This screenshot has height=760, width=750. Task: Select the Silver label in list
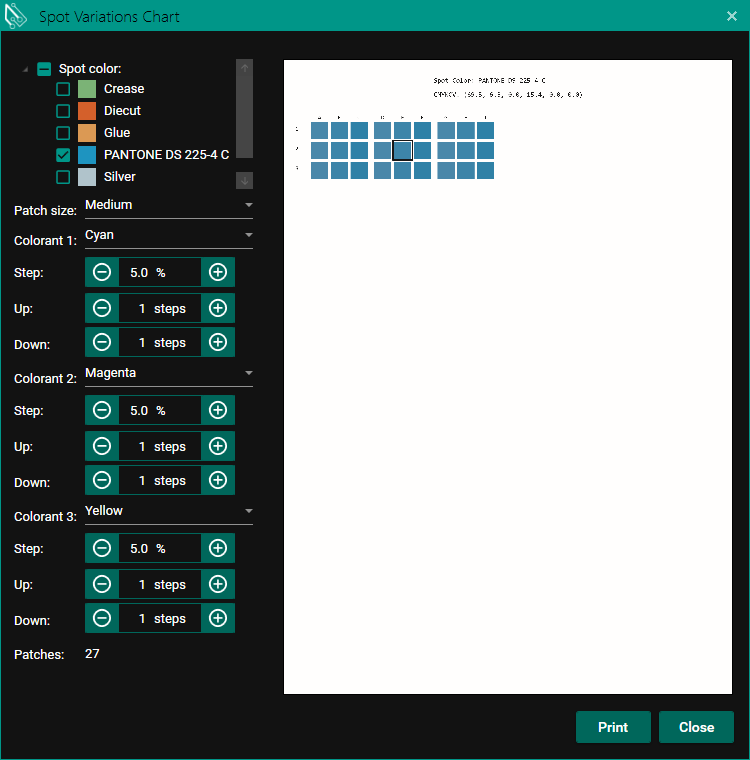(120, 177)
